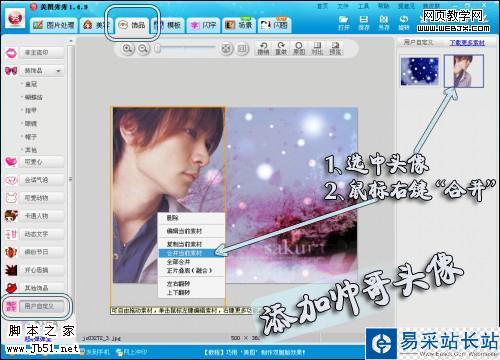Screen dimensions: 500x360
Task: Click the actual-size round icon
Action: tap(243, 49)
